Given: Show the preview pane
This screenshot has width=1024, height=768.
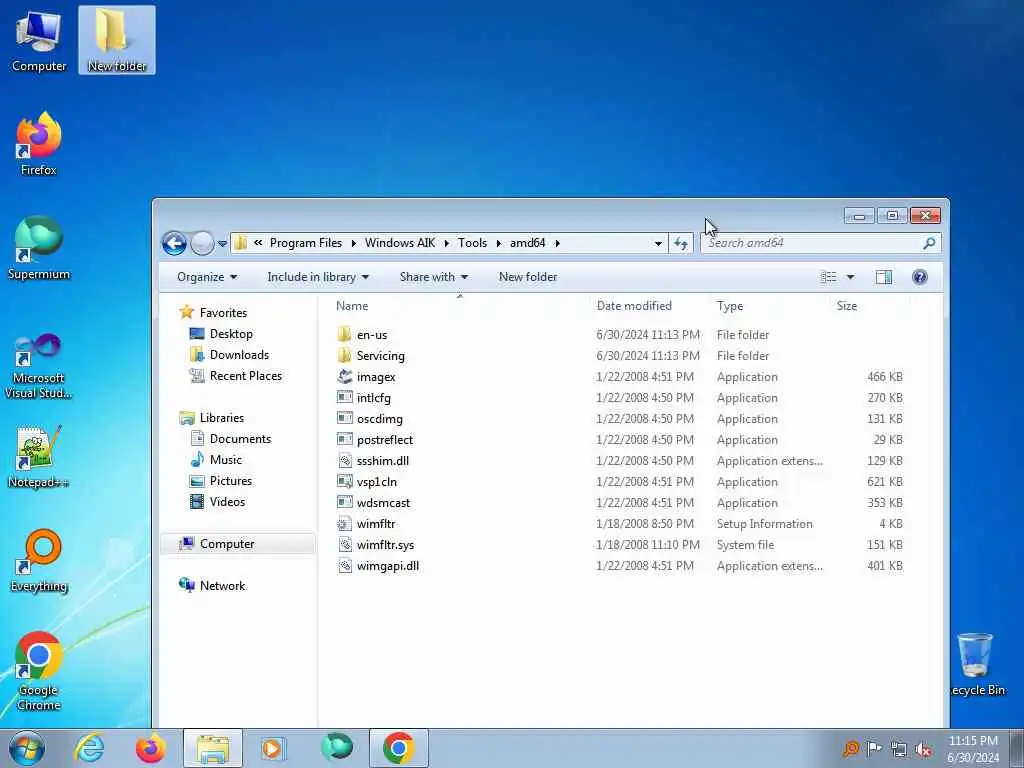Looking at the screenshot, I should 884,277.
